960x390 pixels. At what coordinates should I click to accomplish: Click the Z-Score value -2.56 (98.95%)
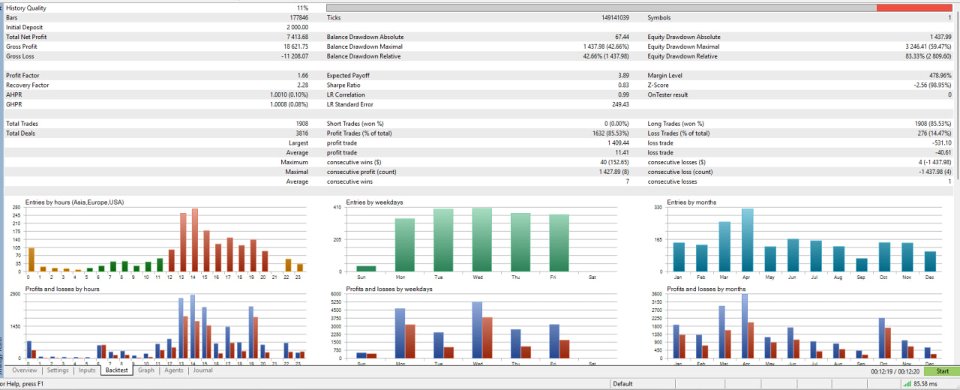click(932, 85)
